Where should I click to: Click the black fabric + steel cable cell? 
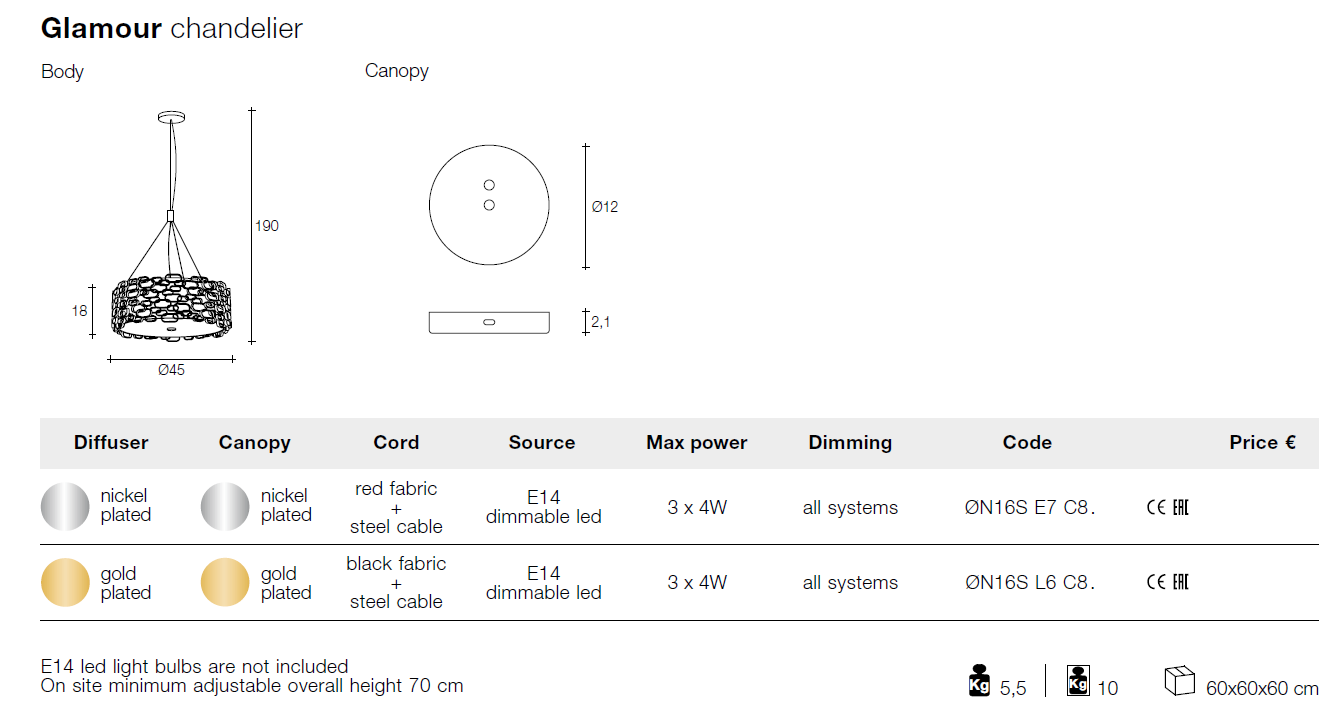[x=396, y=582]
